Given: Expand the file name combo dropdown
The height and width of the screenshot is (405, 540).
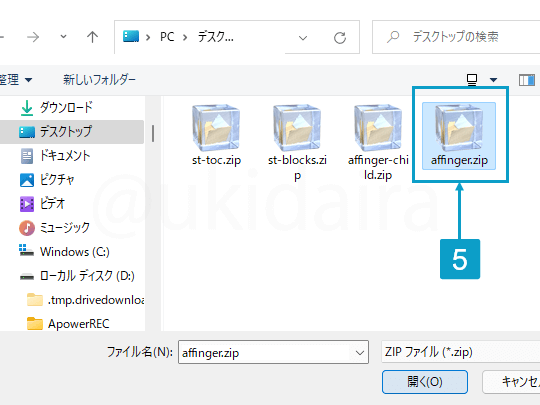Looking at the screenshot, I should pyautogui.click(x=360, y=353).
